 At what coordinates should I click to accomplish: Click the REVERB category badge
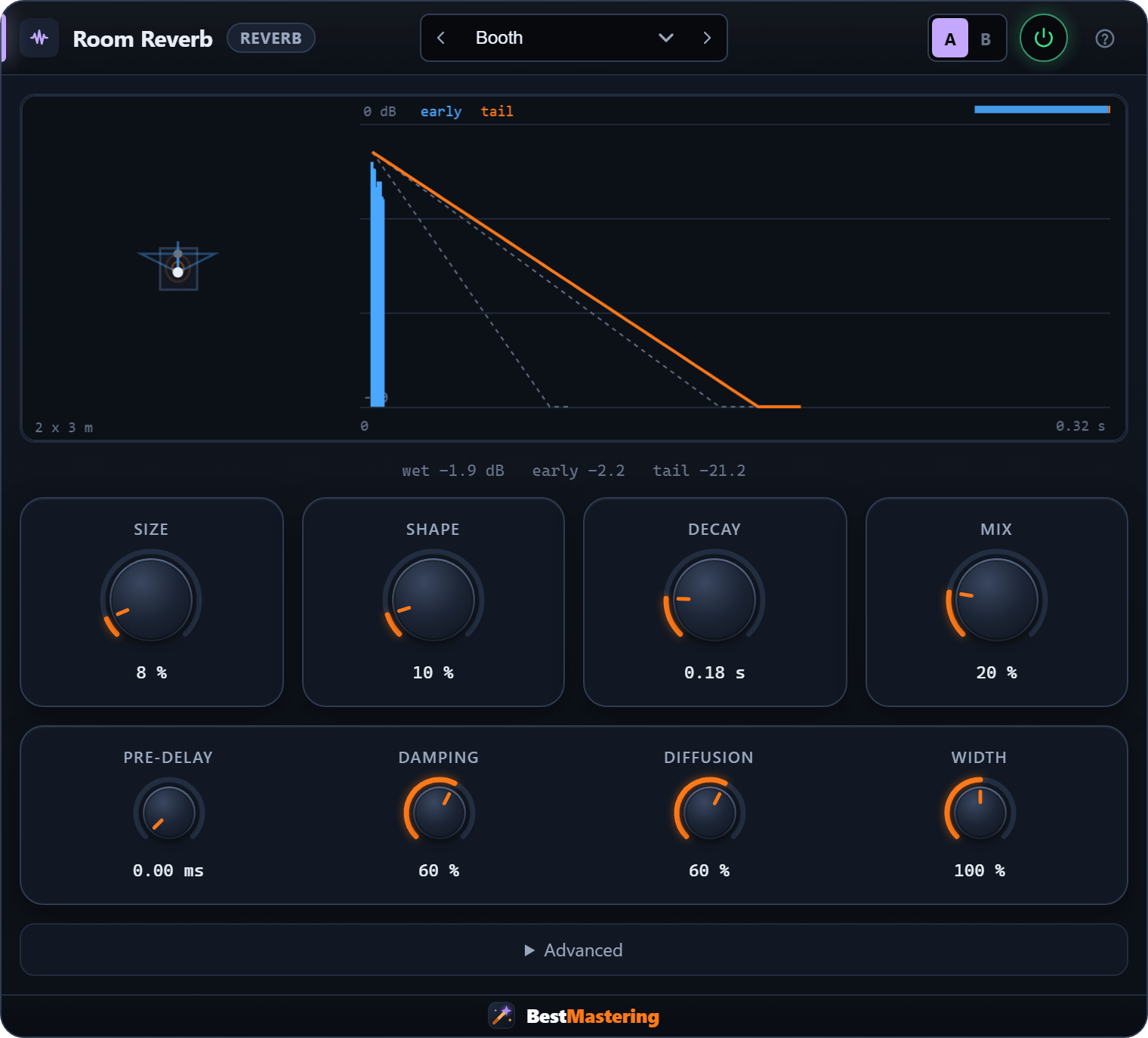point(271,38)
